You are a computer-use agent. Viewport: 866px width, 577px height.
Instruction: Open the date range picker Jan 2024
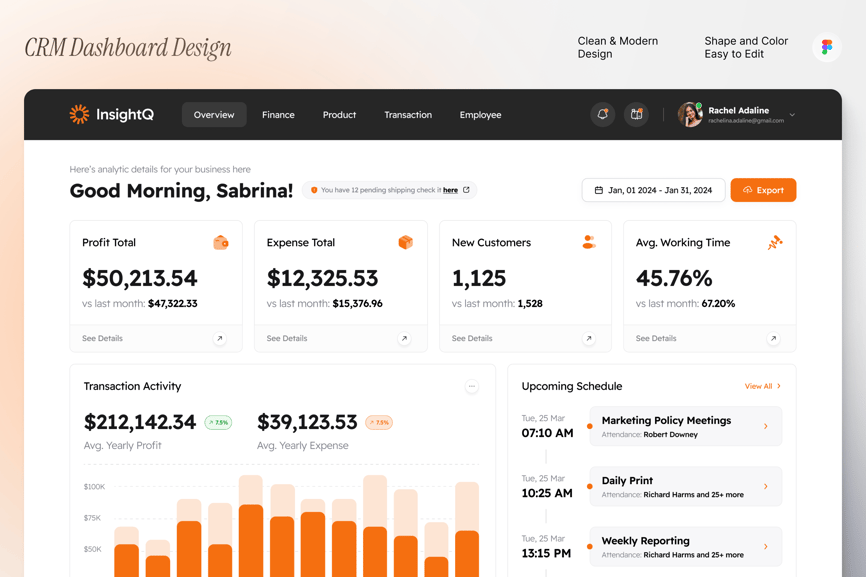pyautogui.click(x=653, y=190)
